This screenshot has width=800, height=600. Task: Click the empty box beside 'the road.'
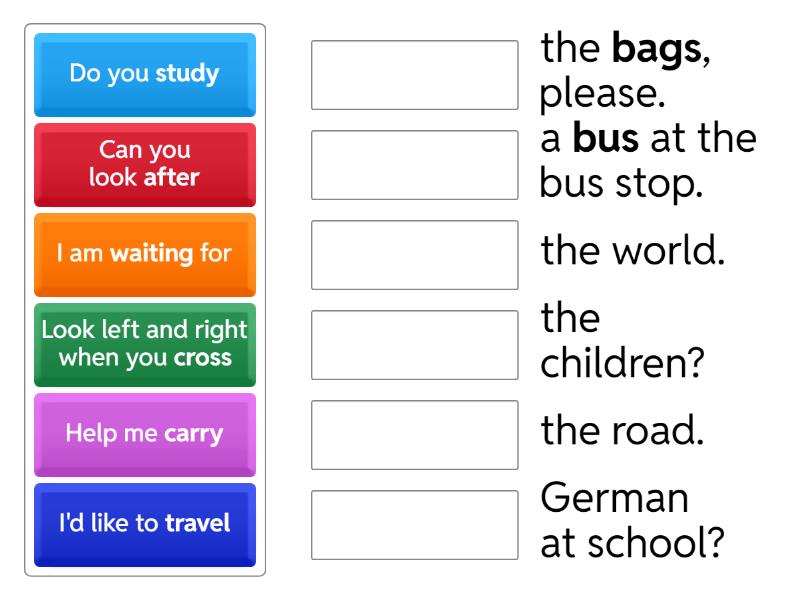pyautogui.click(x=414, y=435)
